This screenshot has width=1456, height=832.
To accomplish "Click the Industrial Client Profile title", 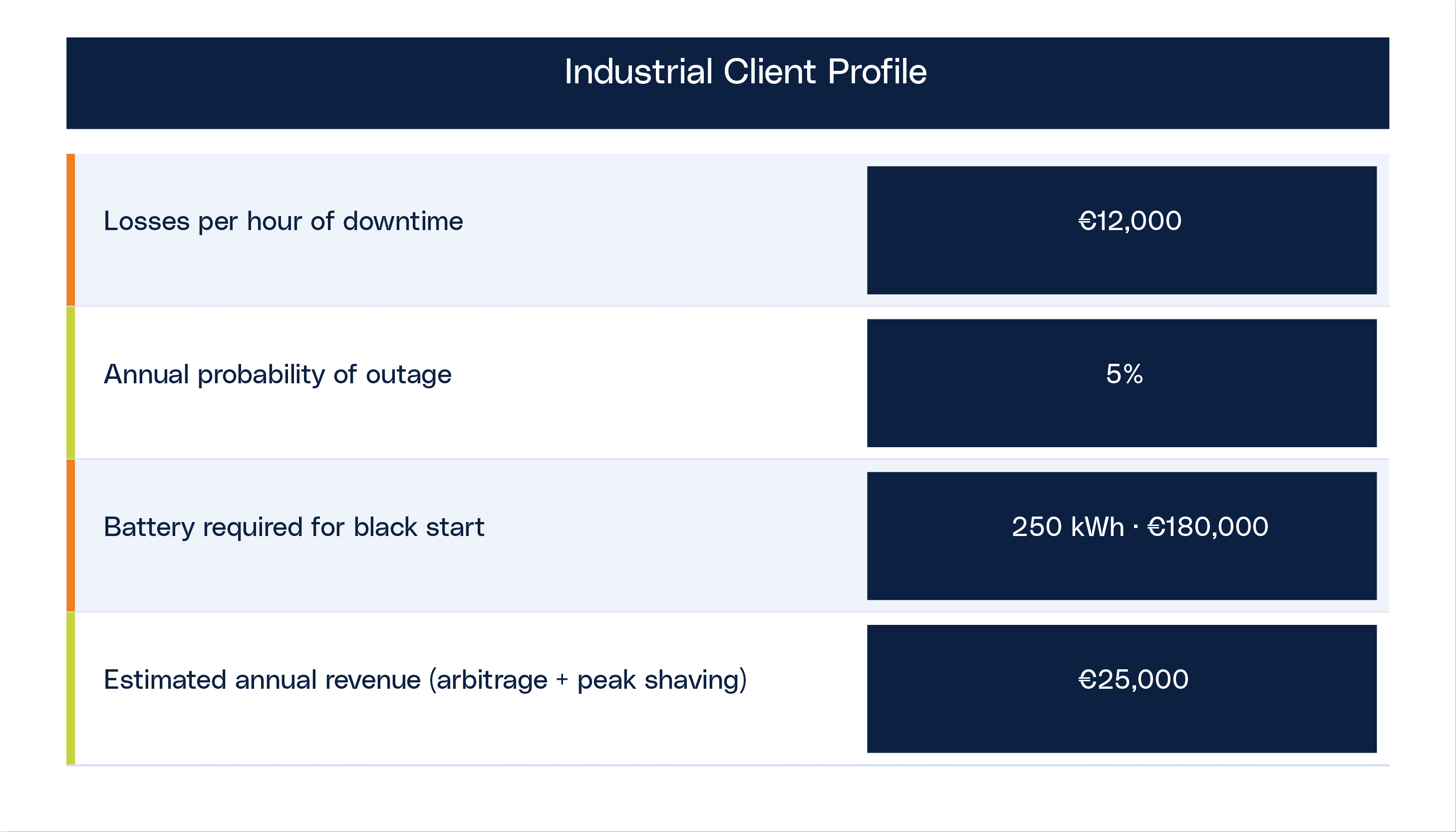I will pyautogui.click(x=745, y=72).
